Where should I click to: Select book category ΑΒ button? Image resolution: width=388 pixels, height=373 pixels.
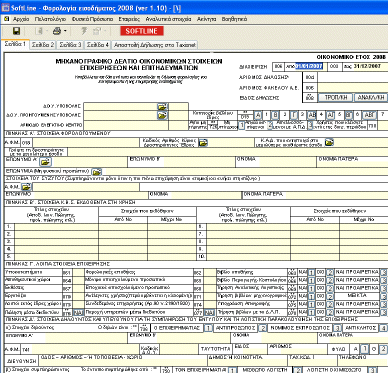click(312, 115)
